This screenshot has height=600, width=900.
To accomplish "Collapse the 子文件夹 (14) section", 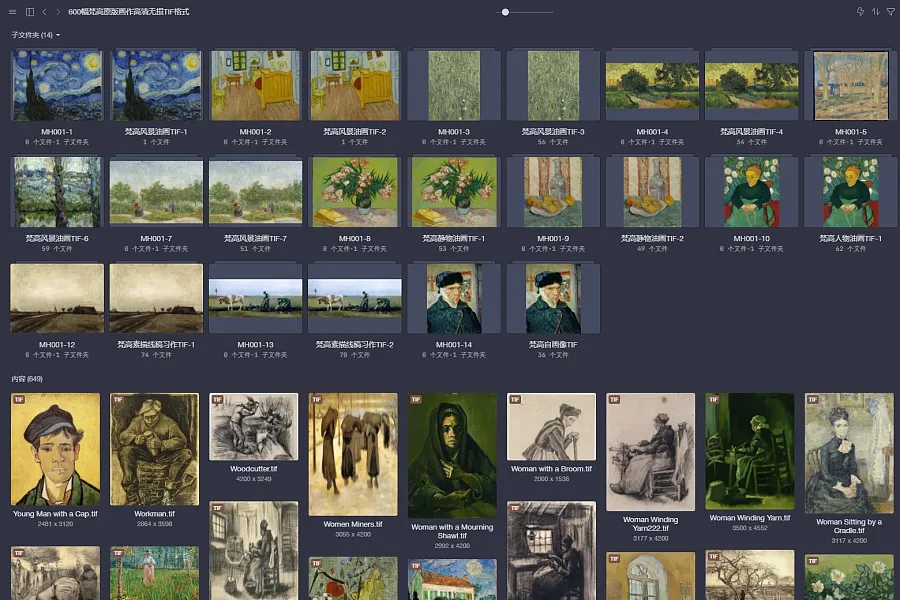I will coord(36,35).
